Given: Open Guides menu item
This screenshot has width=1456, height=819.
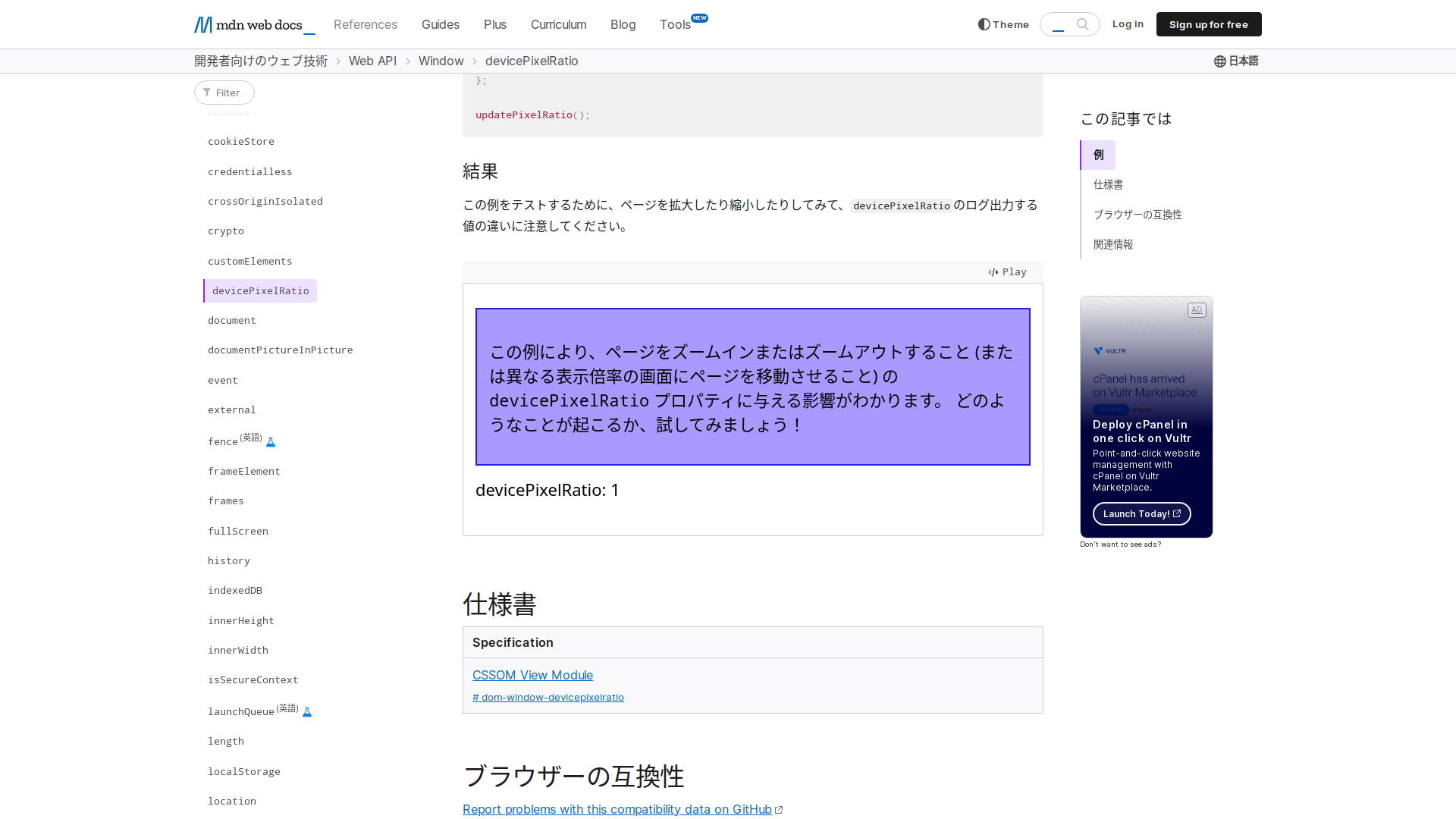Looking at the screenshot, I should tap(440, 24).
